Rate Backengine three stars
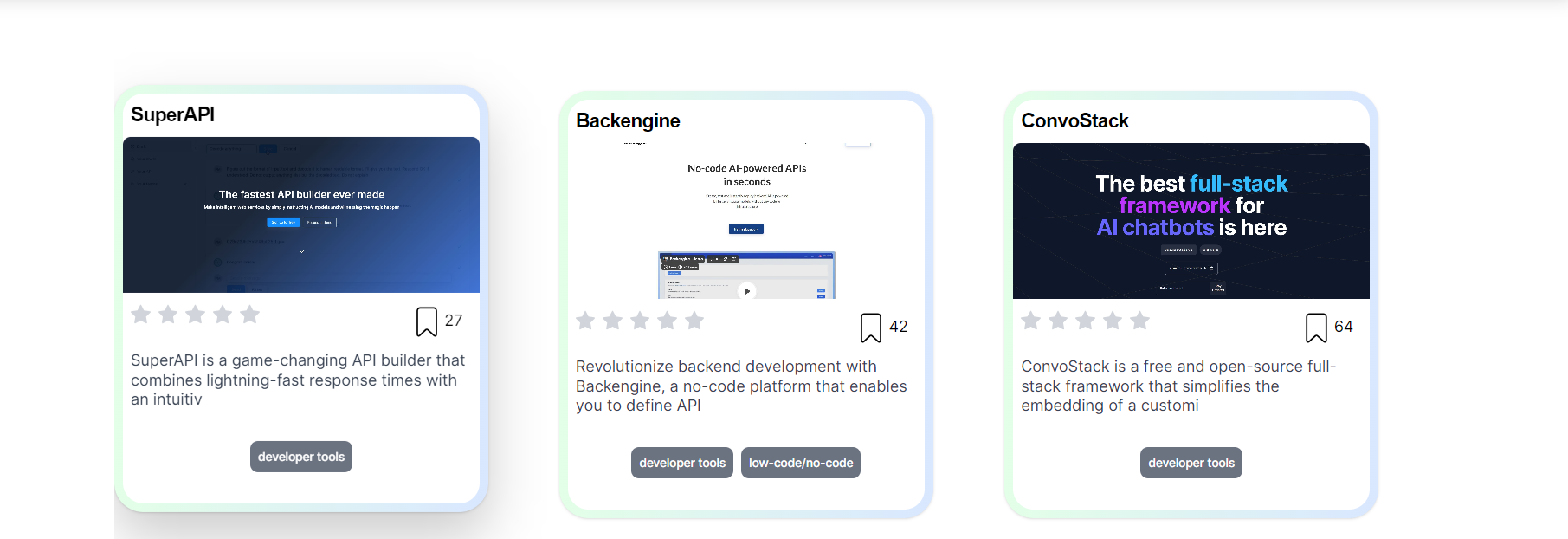Screen dimensions: 1568x539 (x=640, y=321)
